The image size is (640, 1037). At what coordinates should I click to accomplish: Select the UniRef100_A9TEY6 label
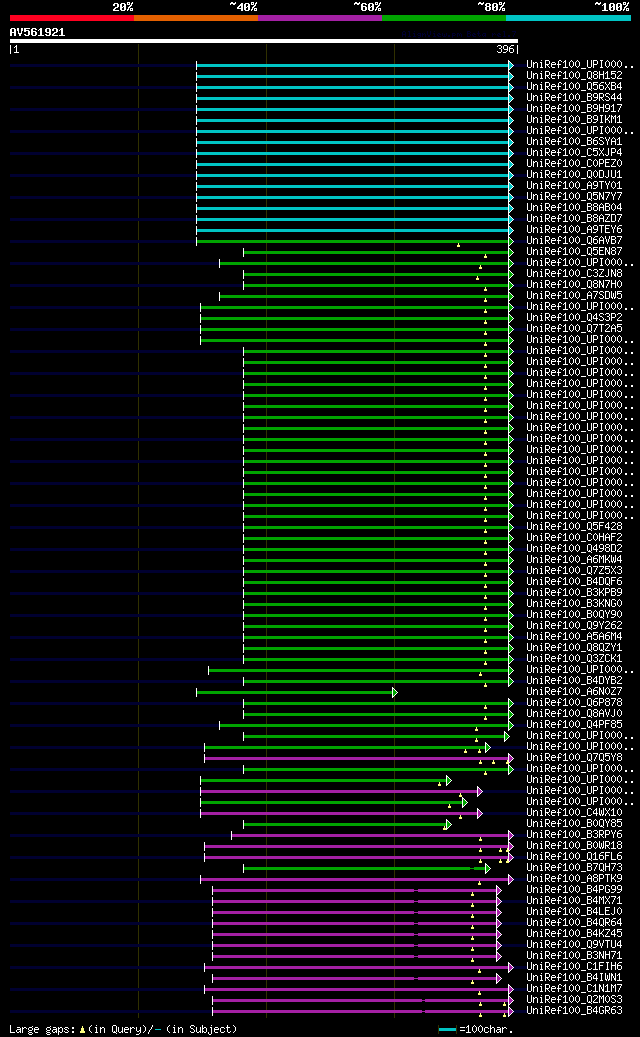[574, 229]
